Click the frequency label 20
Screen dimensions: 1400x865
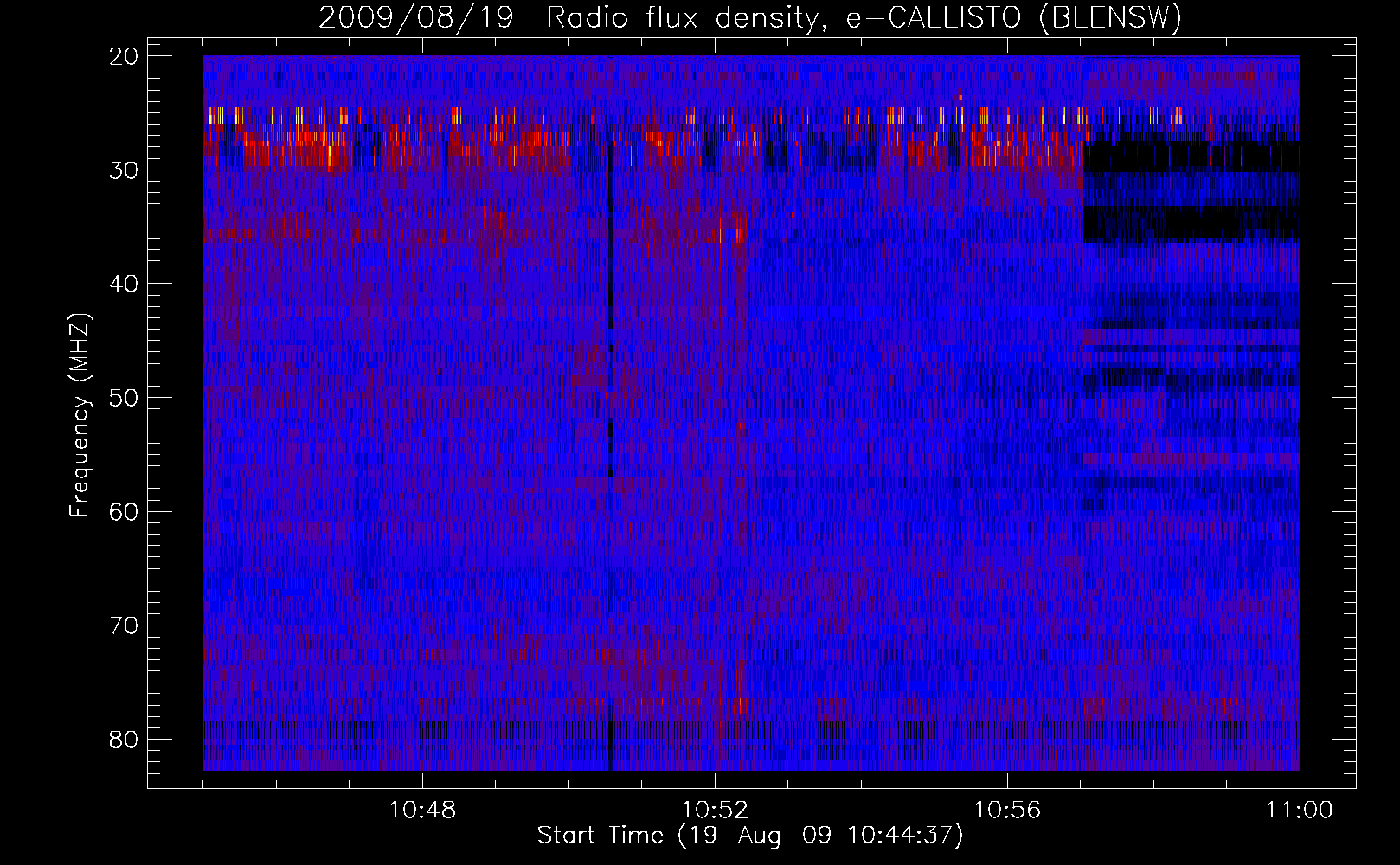tap(124, 56)
